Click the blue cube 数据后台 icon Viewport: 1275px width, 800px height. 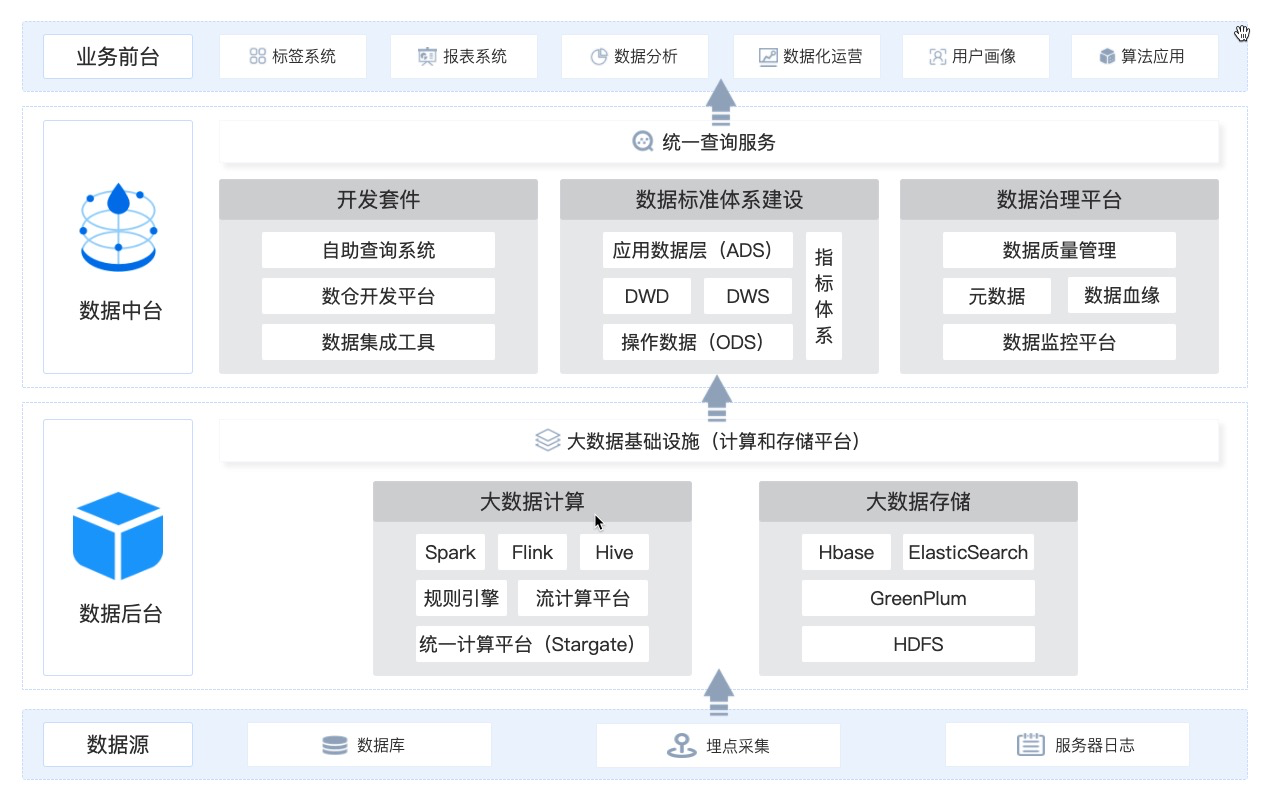(x=118, y=536)
